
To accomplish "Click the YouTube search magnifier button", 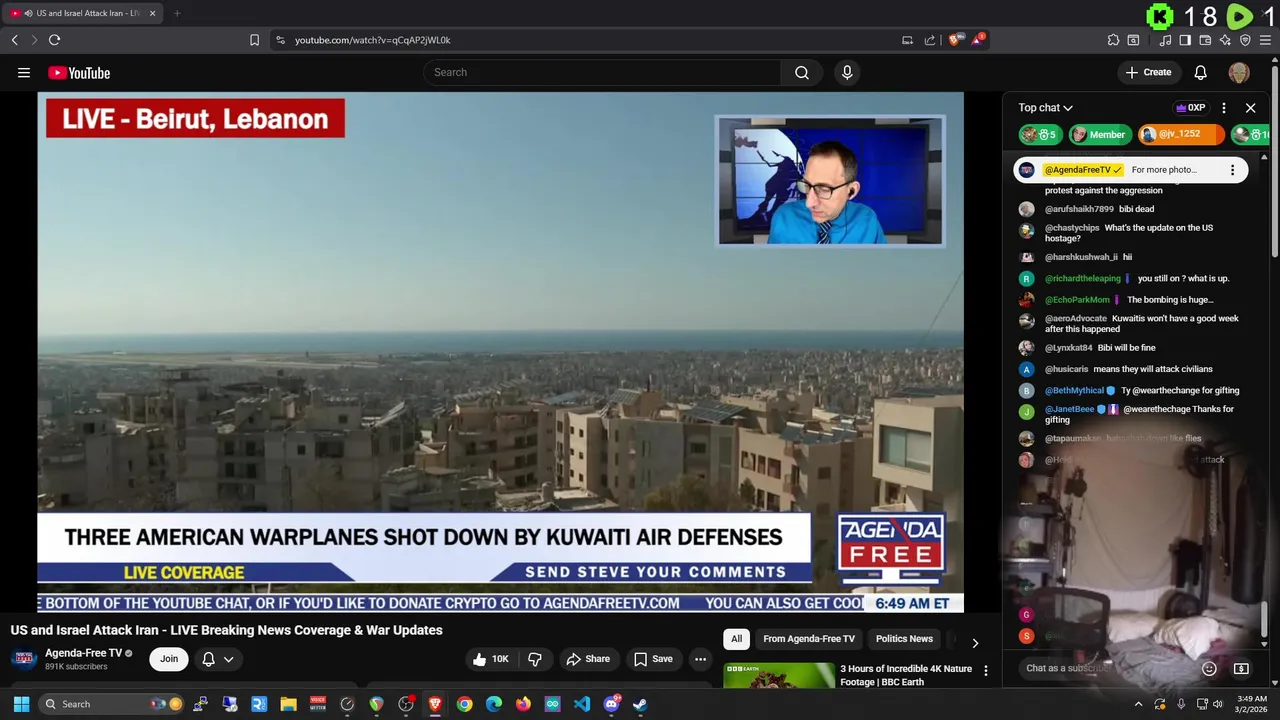I will (x=802, y=72).
